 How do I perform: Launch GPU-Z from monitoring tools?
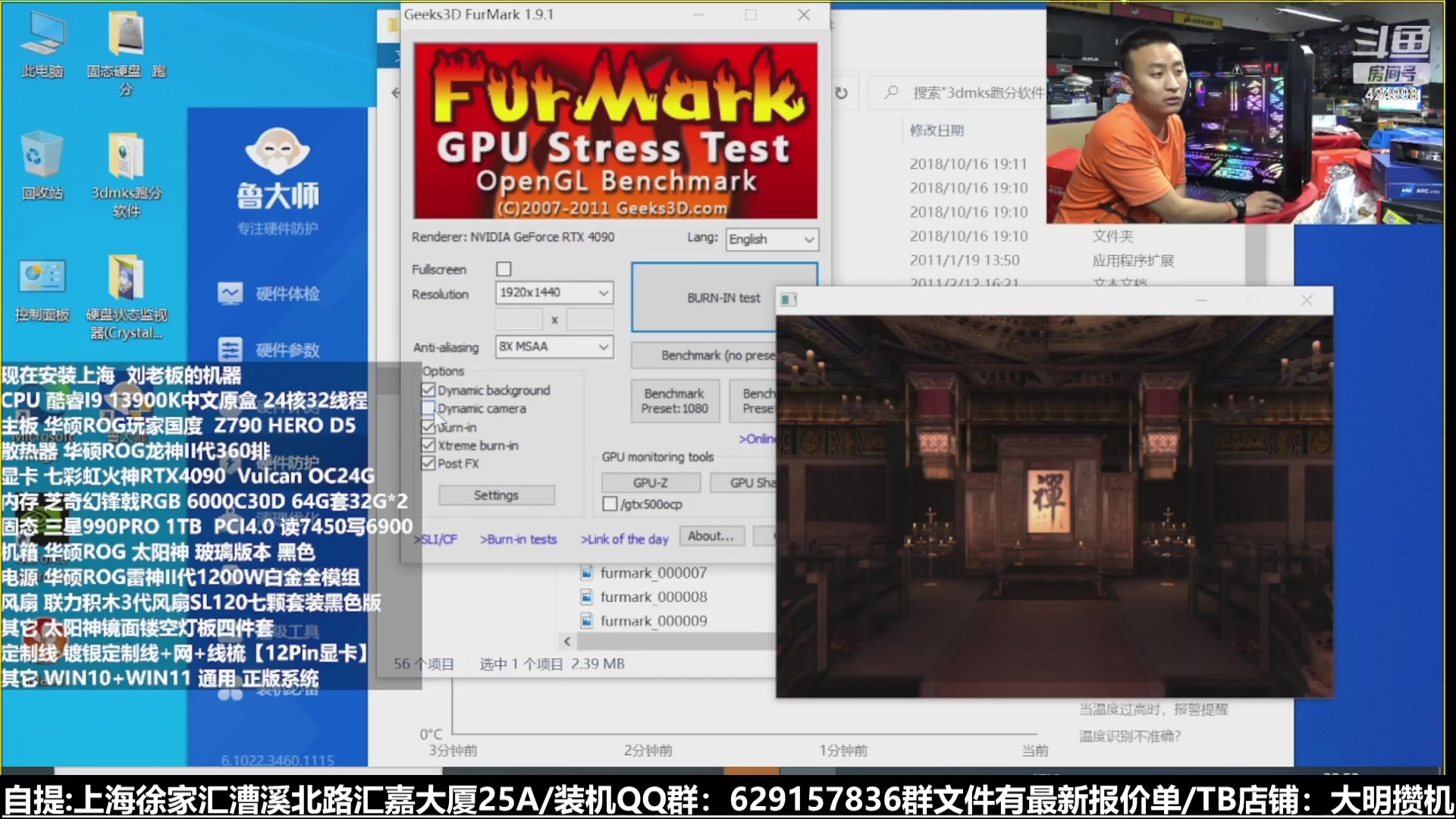pyautogui.click(x=651, y=482)
